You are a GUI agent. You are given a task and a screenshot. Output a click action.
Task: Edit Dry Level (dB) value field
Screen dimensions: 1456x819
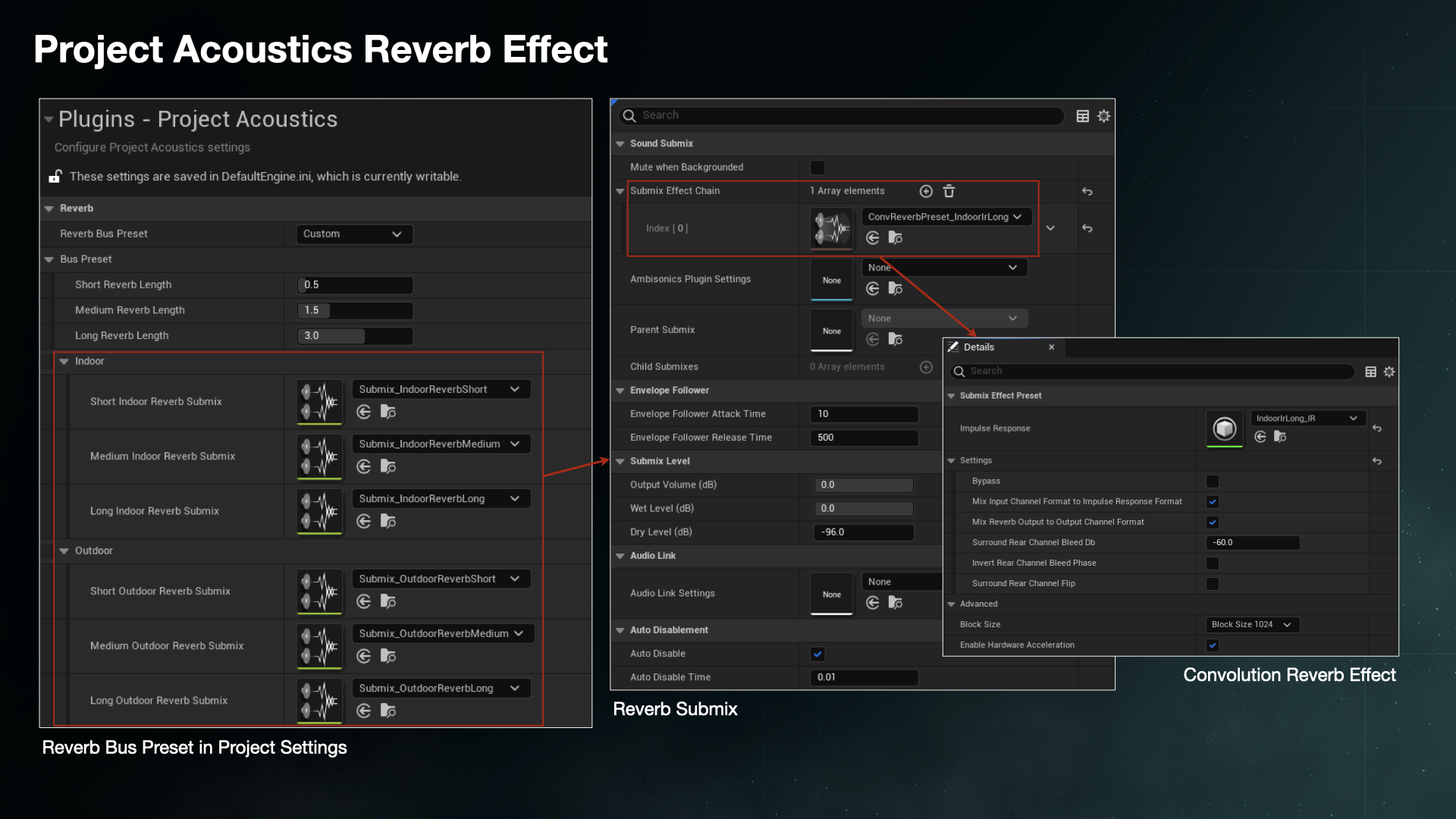click(864, 532)
